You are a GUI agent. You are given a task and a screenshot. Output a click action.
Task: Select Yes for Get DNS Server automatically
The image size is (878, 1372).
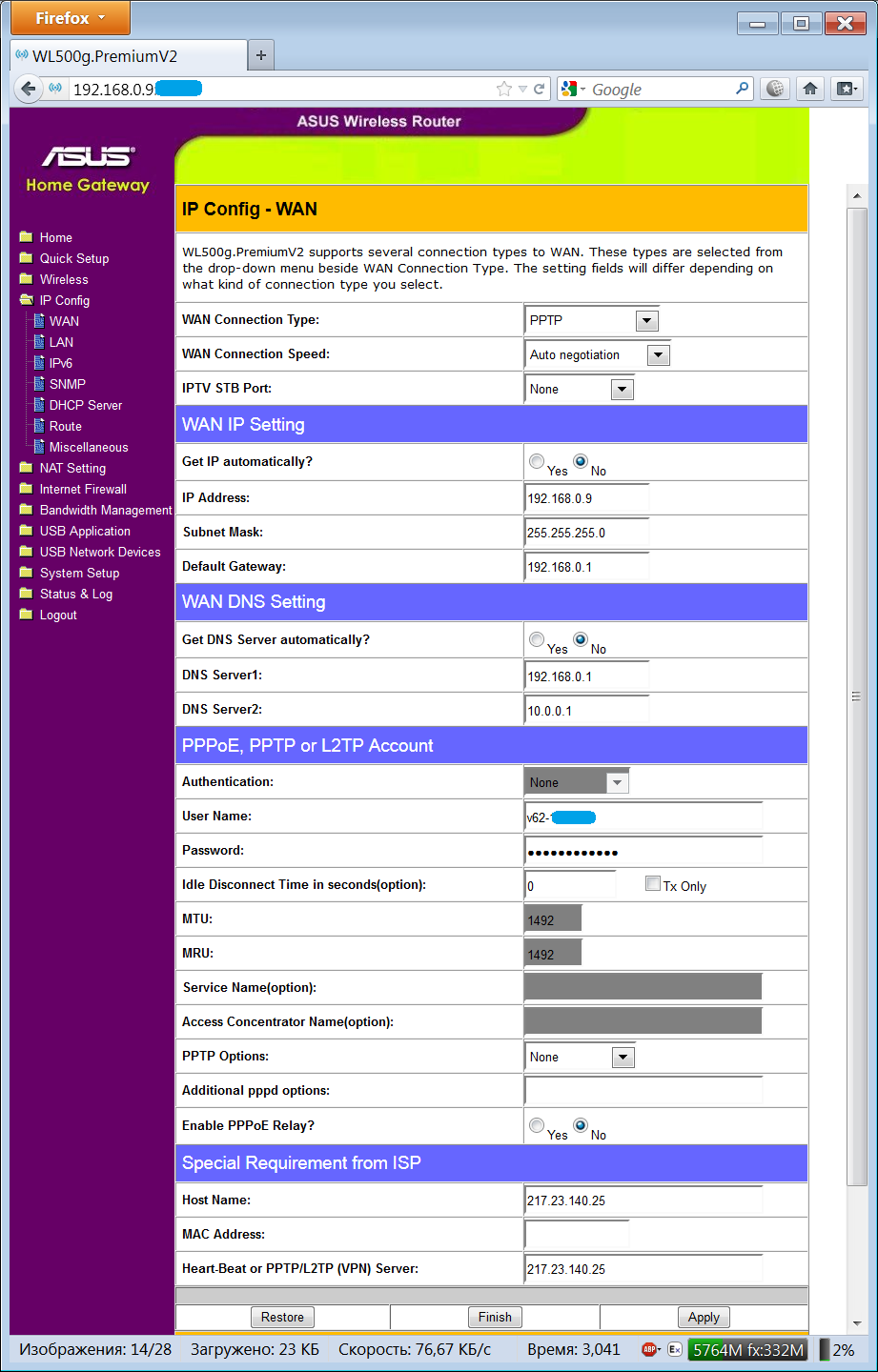pyautogui.click(x=537, y=639)
